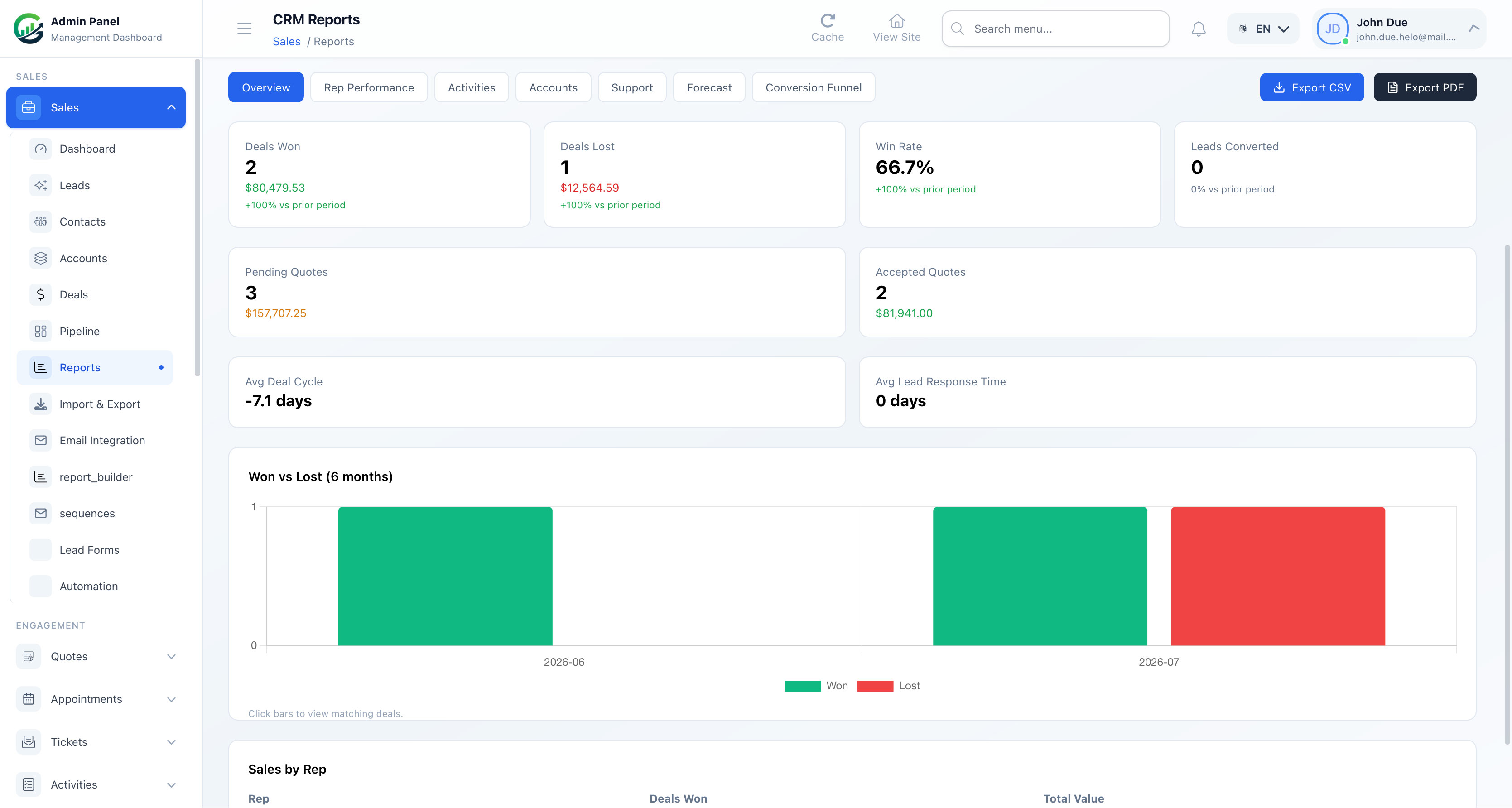Click the Contacts people icon
The width and height of the screenshot is (1512, 808).
click(x=40, y=222)
